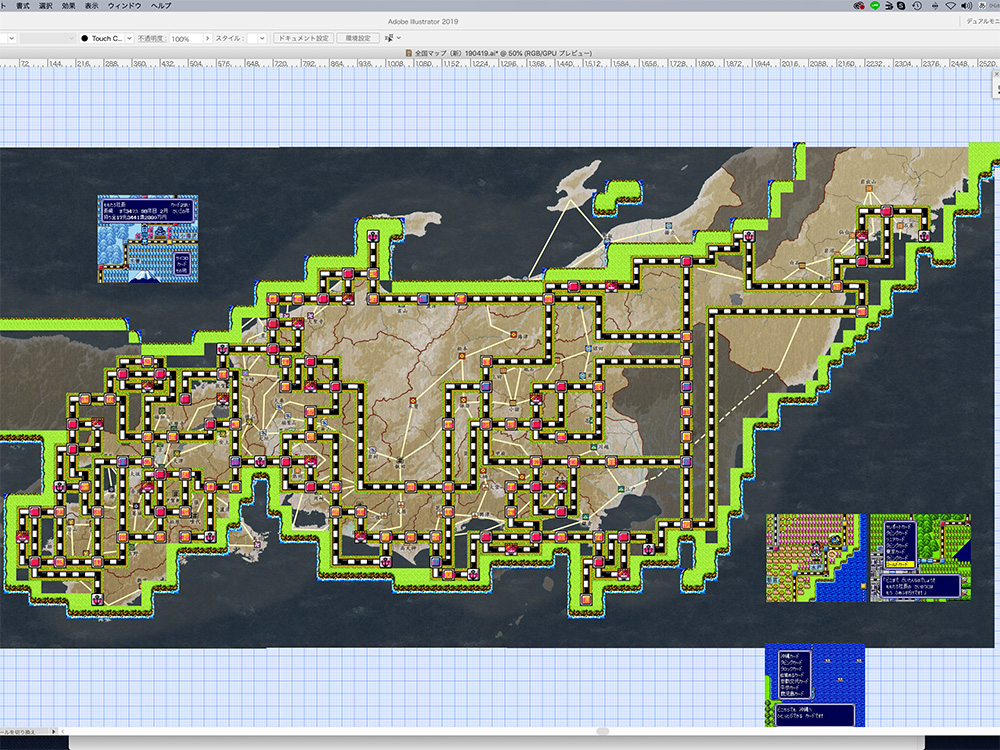Image resolution: width=1000 pixels, height=750 pixels.
Task: Open the ウィンドウ (Window) menu
Action: tap(124, 6)
